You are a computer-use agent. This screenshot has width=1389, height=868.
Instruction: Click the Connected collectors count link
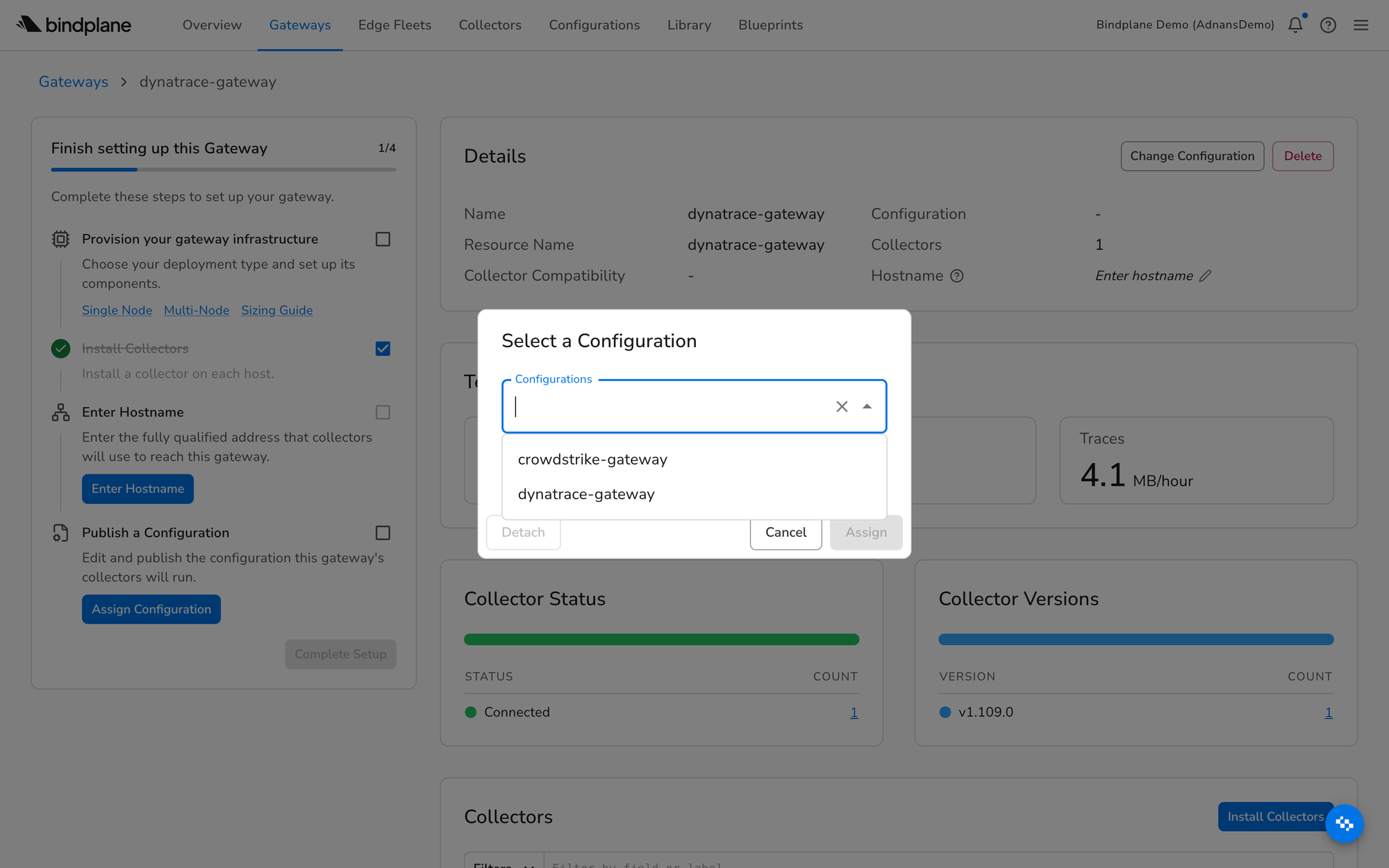pos(854,712)
